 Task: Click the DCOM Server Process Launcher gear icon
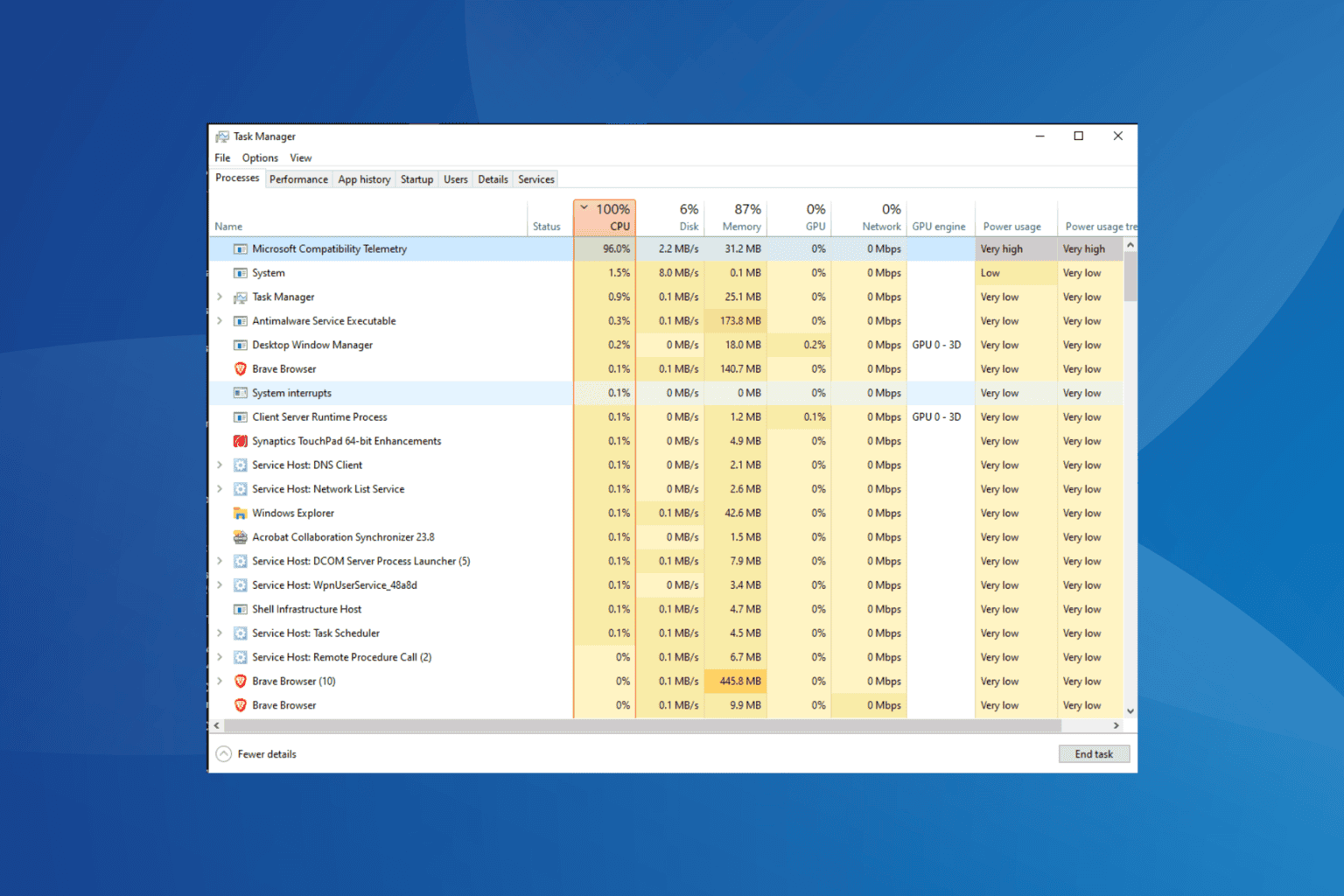[x=241, y=562]
